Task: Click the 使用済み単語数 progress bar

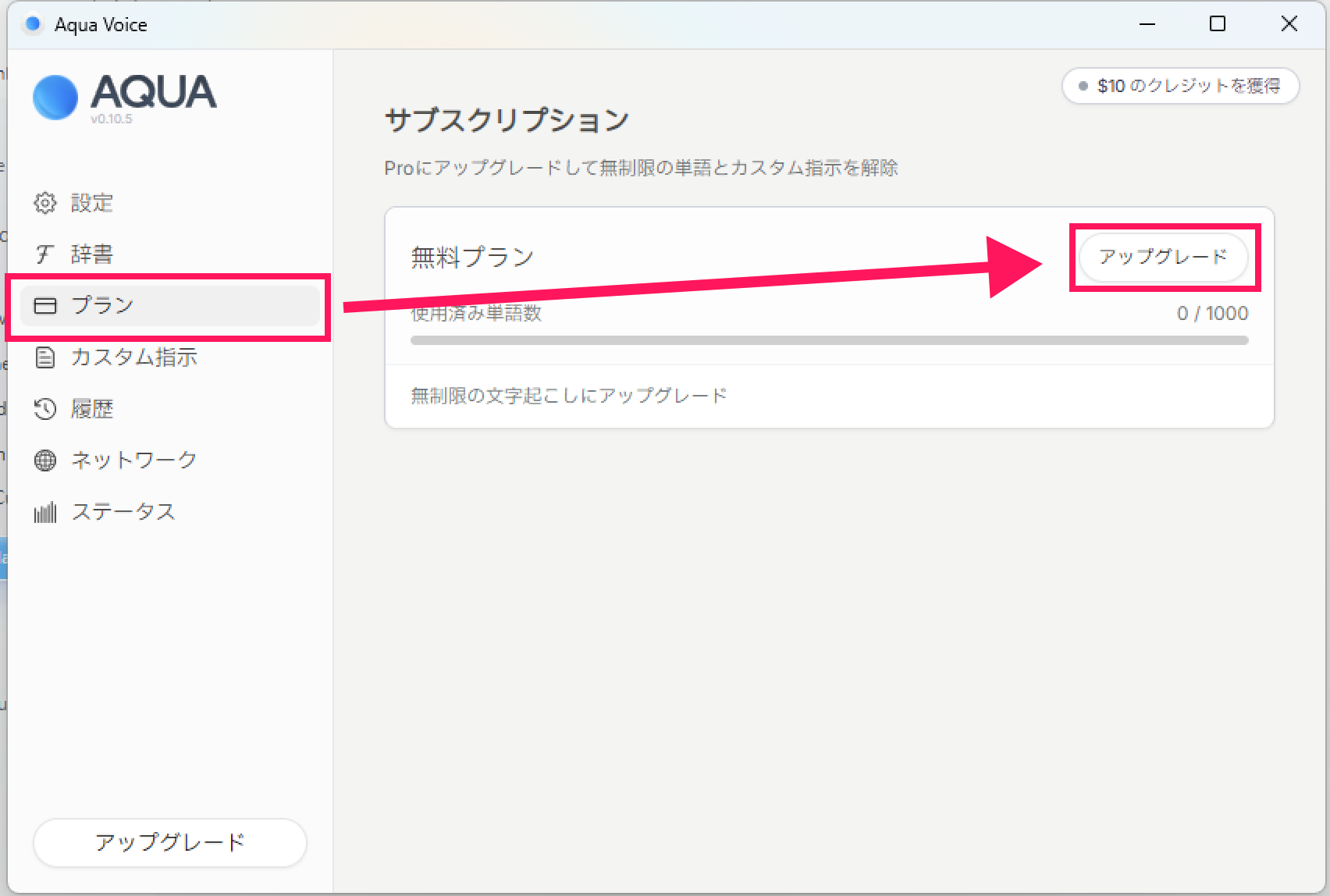Action: pyautogui.click(x=829, y=340)
